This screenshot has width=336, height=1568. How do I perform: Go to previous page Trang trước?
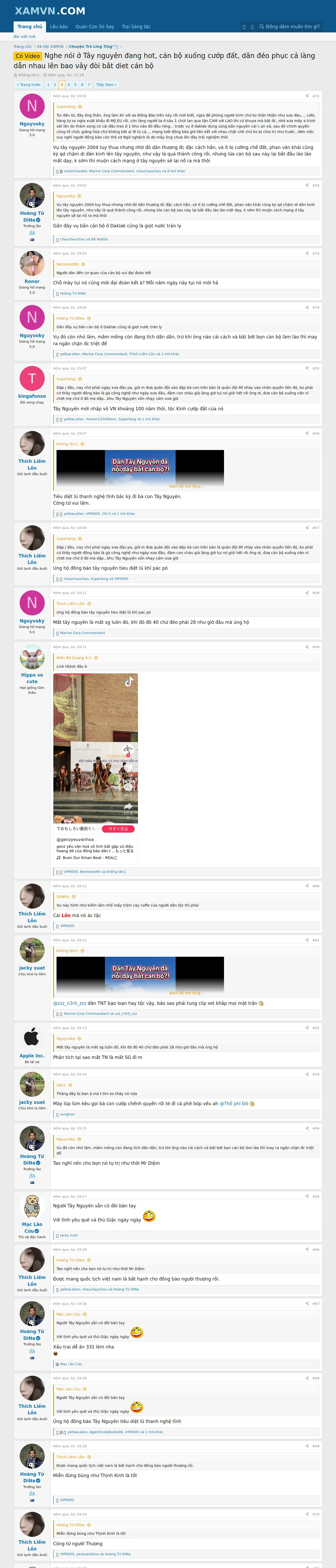pyautogui.click(x=29, y=85)
